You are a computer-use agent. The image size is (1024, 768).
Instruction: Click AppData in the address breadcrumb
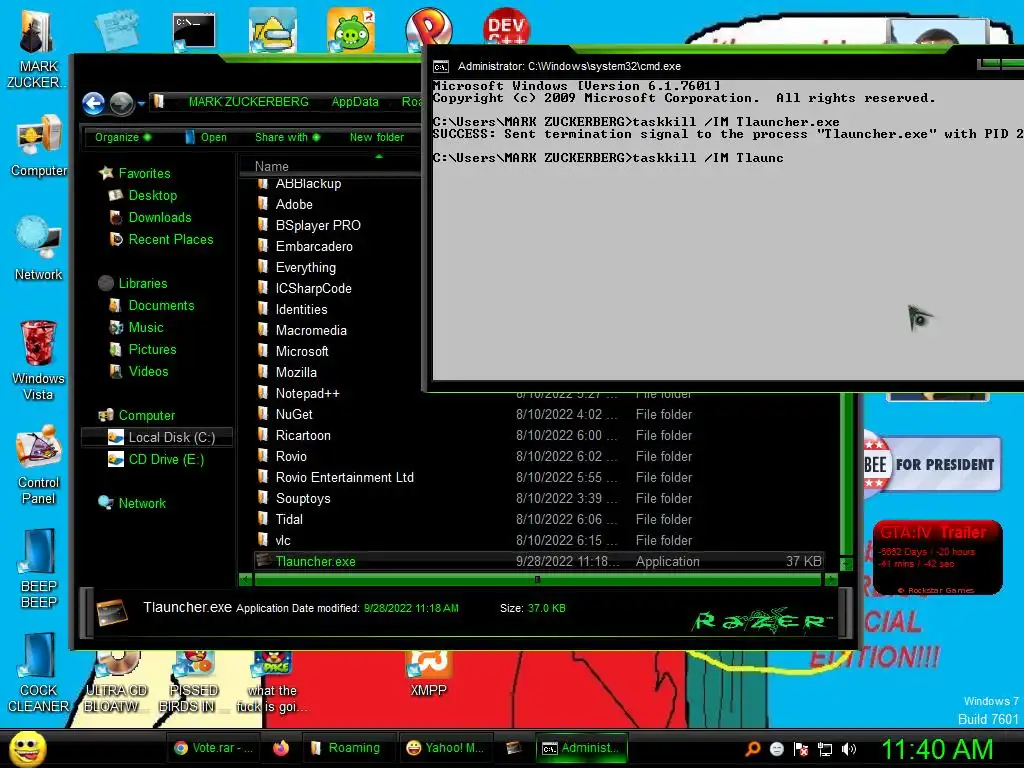coord(355,102)
